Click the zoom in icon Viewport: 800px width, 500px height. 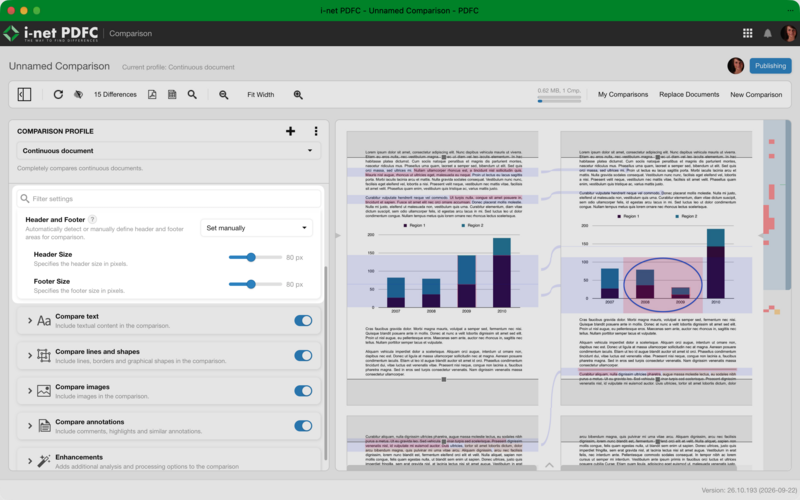[298, 95]
